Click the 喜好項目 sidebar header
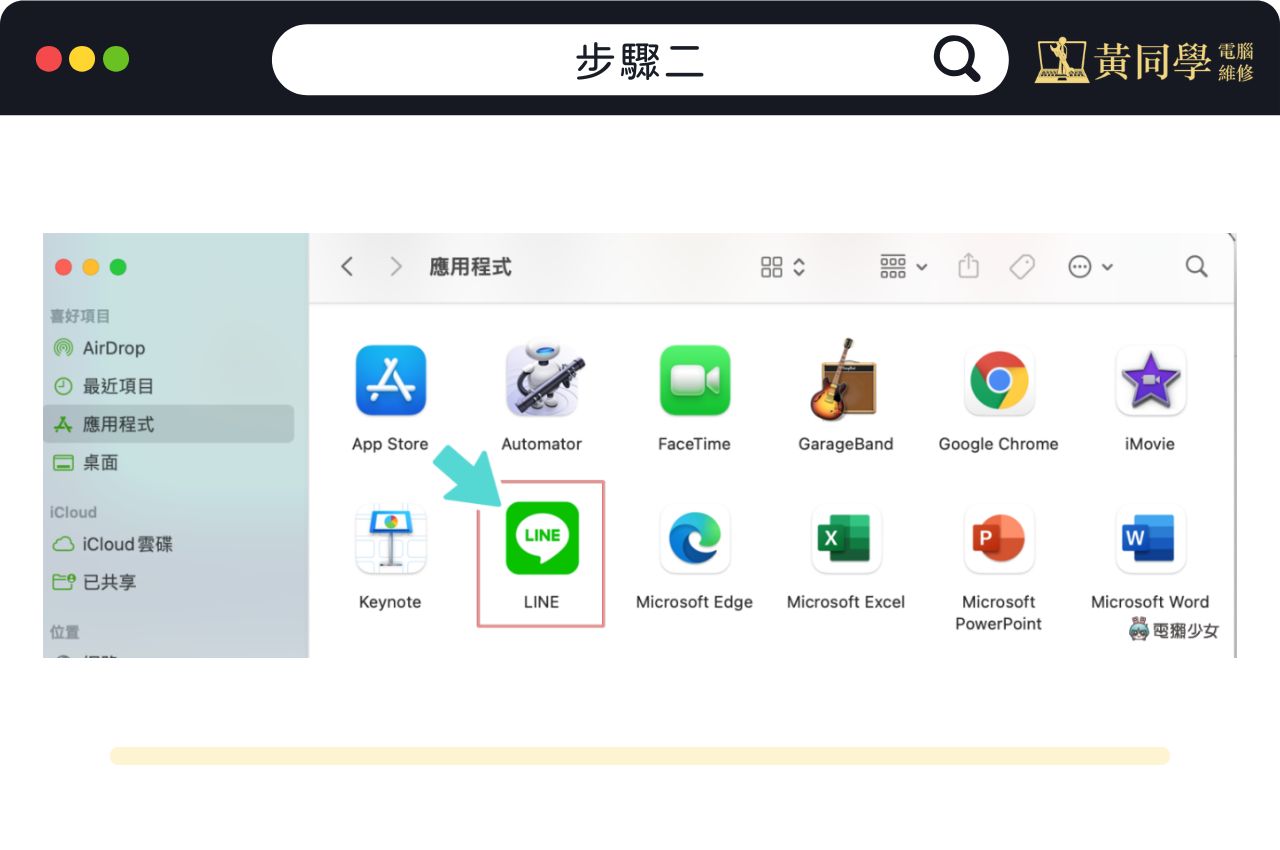 (x=80, y=316)
